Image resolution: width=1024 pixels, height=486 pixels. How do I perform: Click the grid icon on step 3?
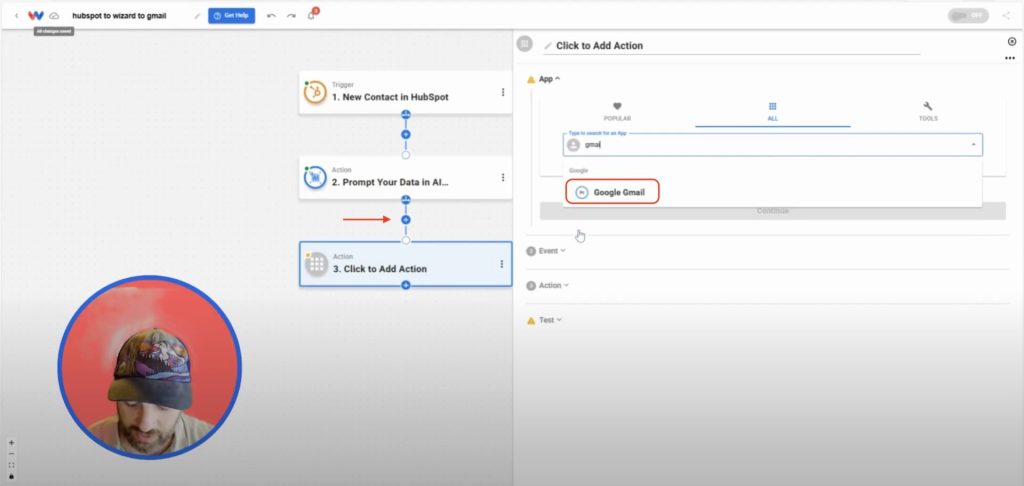click(x=317, y=264)
